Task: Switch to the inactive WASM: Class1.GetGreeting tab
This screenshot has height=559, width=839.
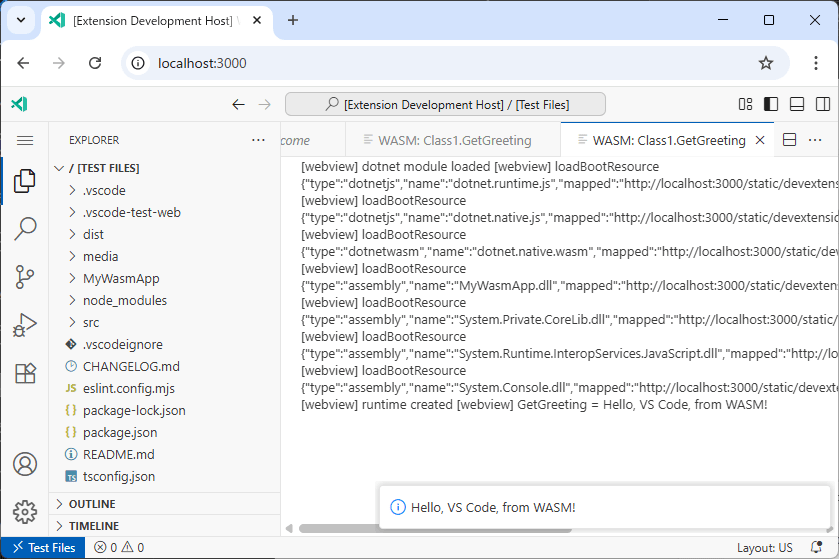Action: click(x=453, y=140)
